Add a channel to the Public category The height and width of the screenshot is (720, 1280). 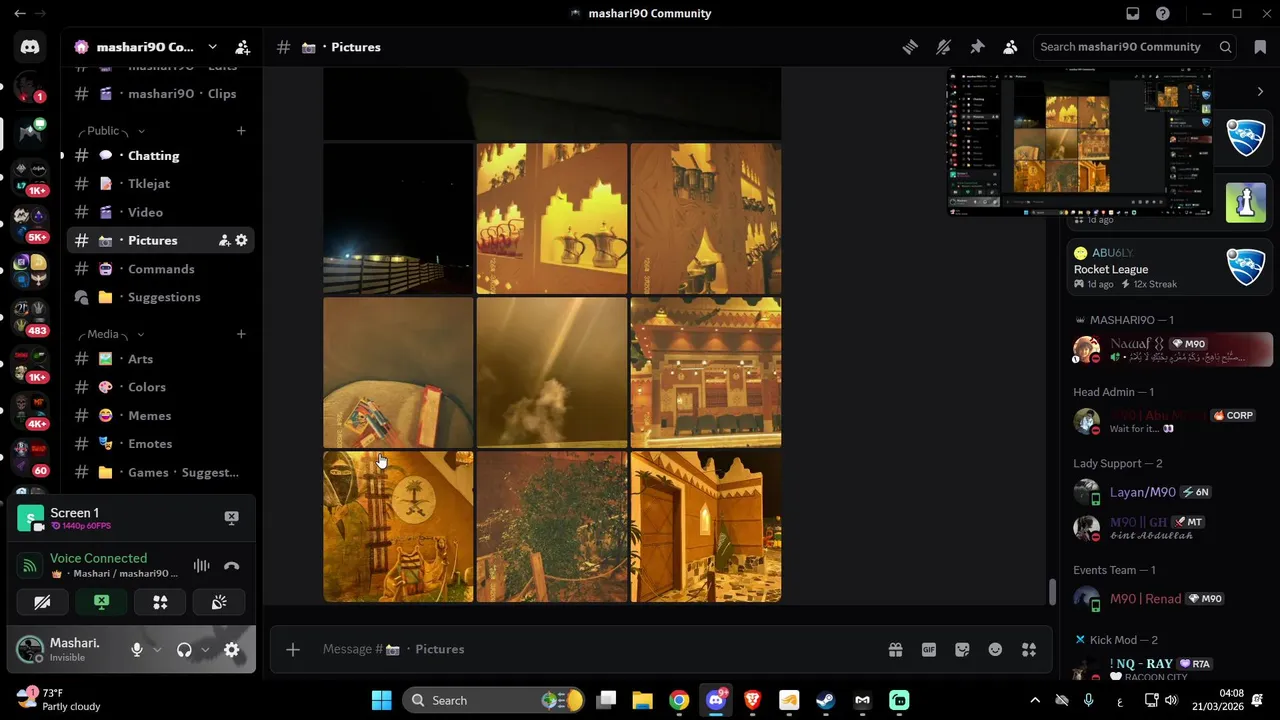tap(241, 131)
